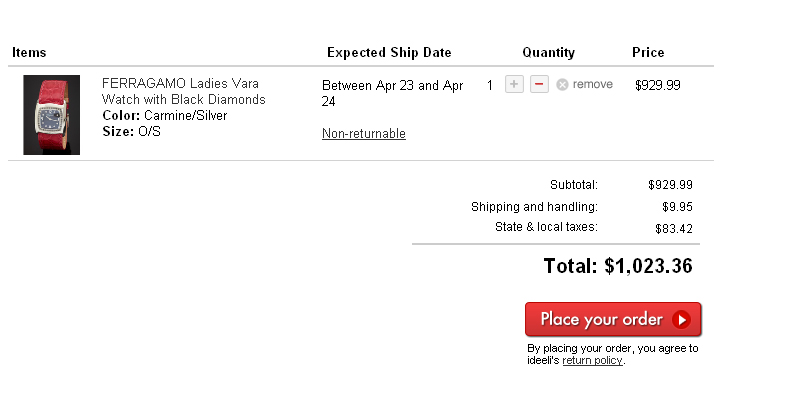The image size is (791, 401).
Task: Click the Shipping and handling label
Action: pyautogui.click(x=534, y=207)
